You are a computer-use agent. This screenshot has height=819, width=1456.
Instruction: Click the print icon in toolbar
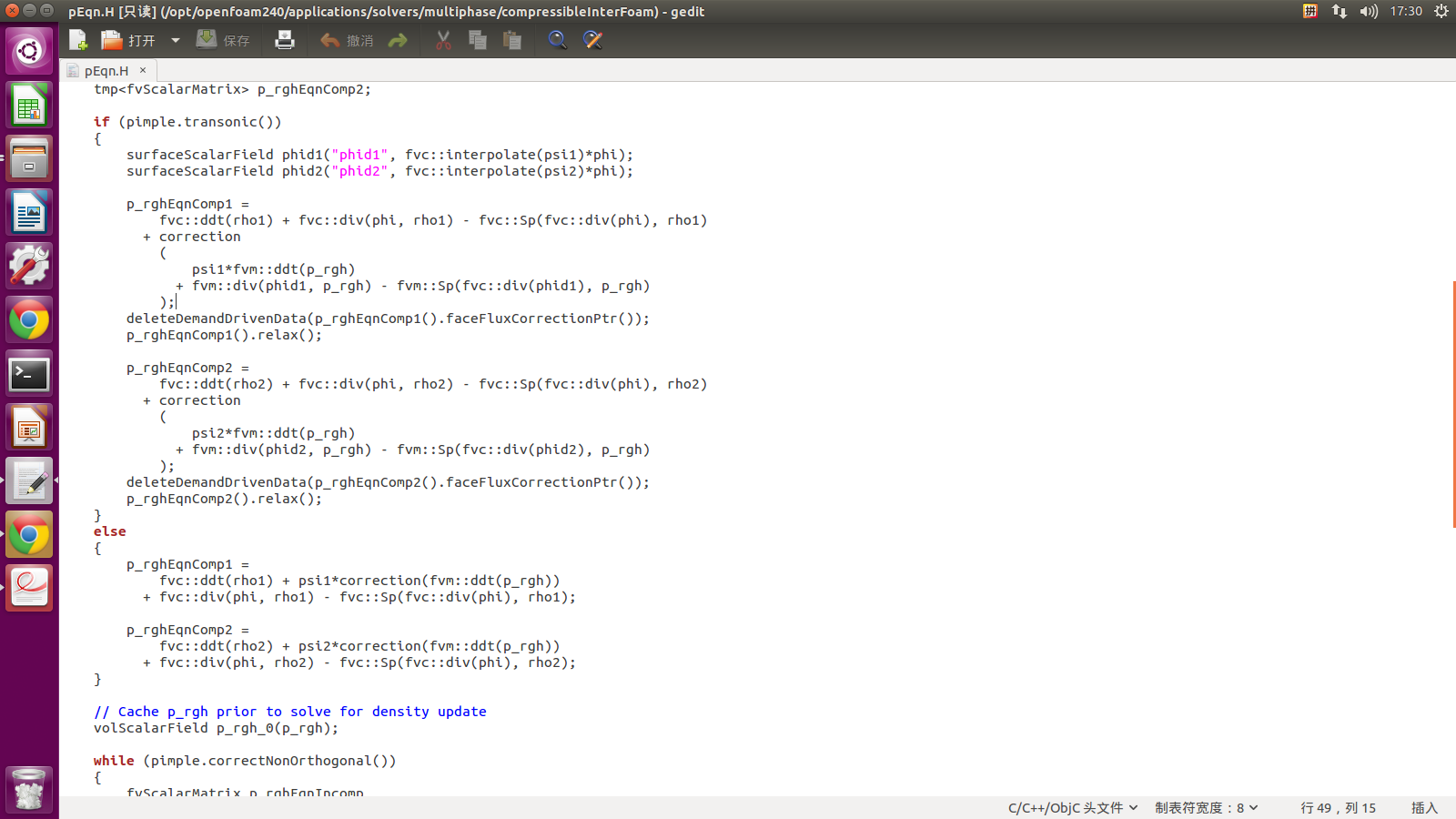point(285,40)
